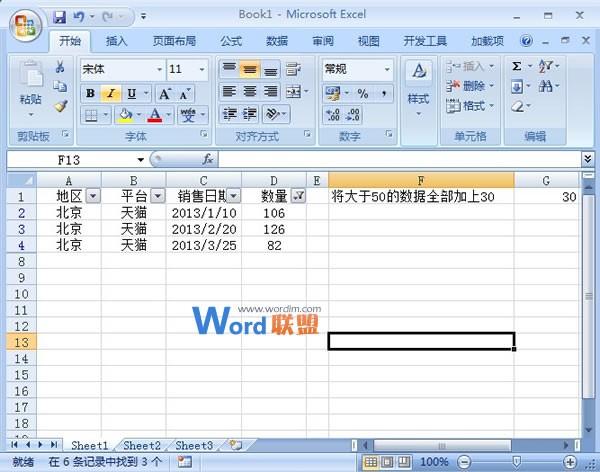600x472 pixels.
Task: Click the Save icon in quick access toolbar
Action: (59, 17)
